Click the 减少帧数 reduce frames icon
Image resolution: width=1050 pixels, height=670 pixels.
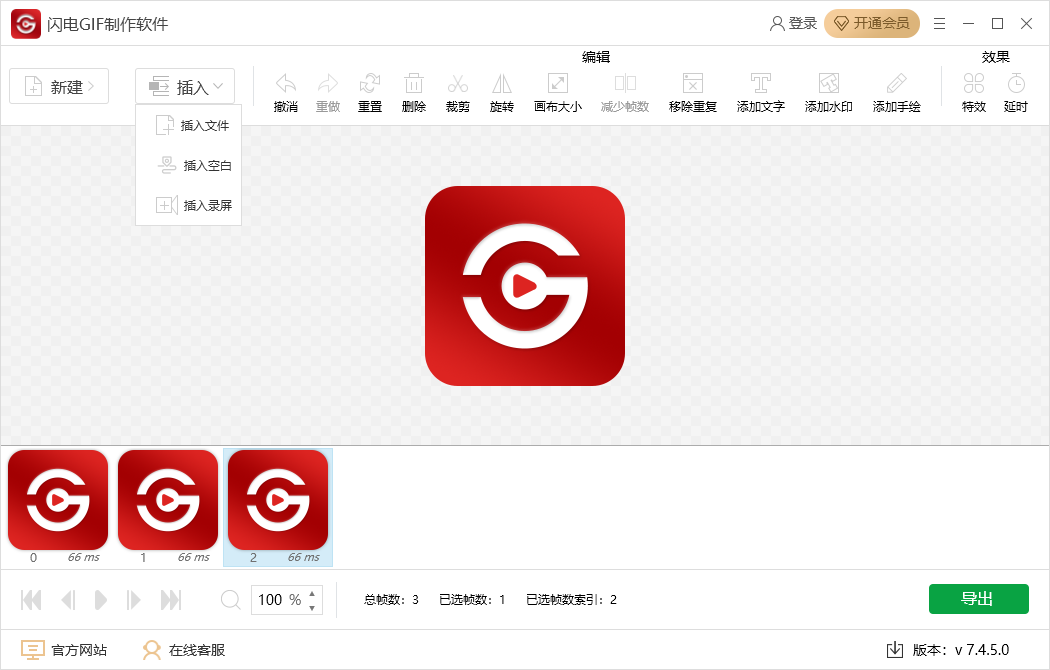point(625,84)
